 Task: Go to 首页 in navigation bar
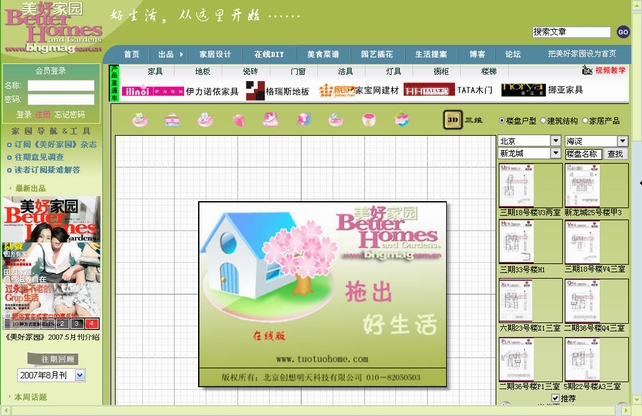[x=131, y=54]
